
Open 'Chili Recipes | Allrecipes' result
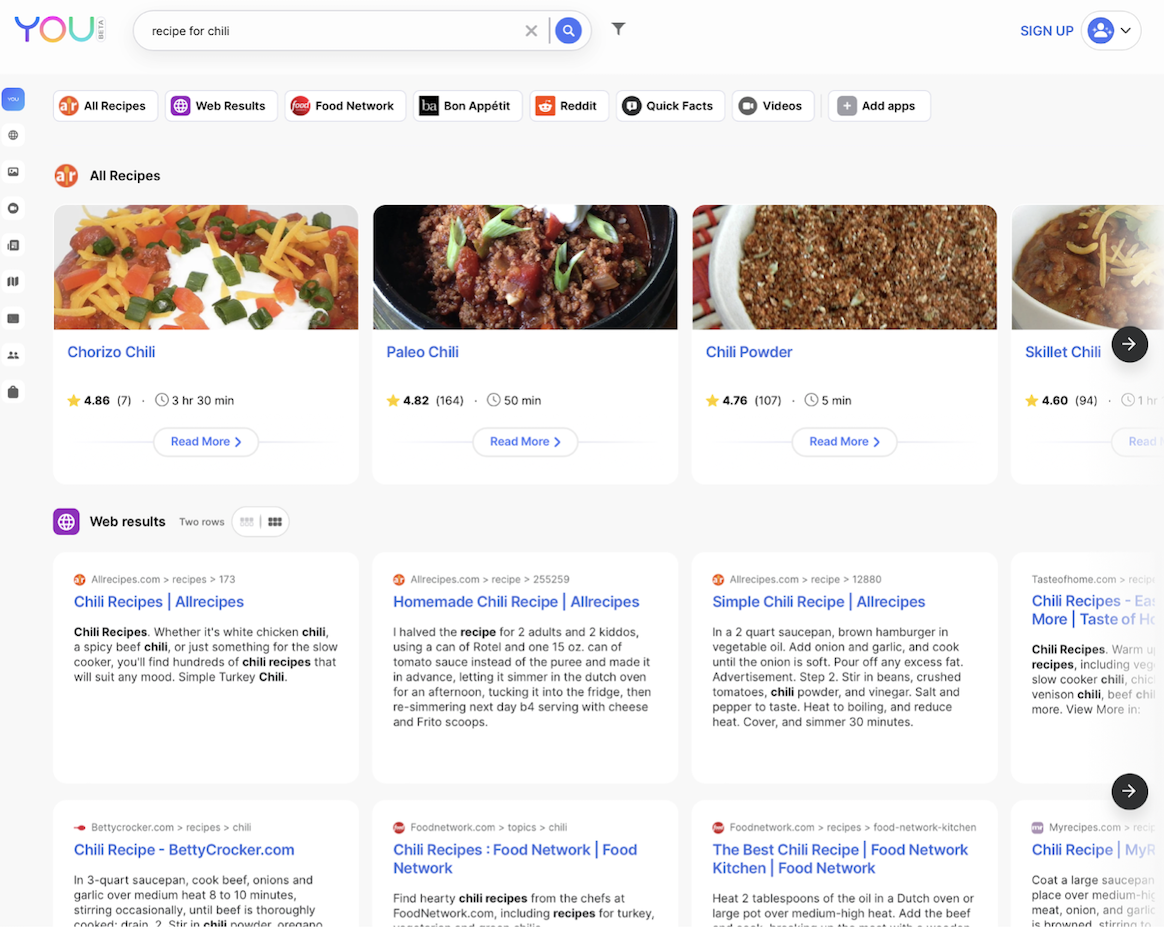pos(159,602)
